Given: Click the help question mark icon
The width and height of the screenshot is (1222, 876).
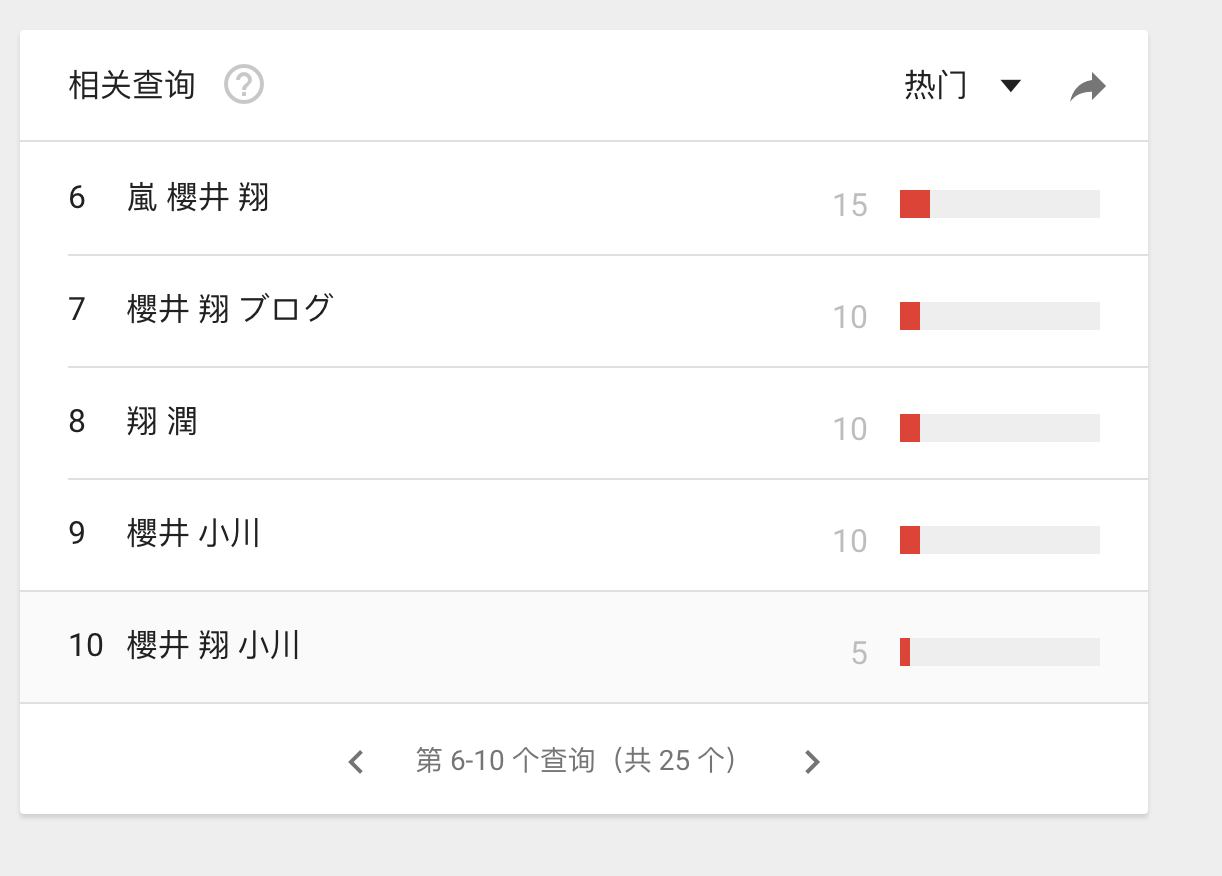Looking at the screenshot, I should click(x=244, y=85).
